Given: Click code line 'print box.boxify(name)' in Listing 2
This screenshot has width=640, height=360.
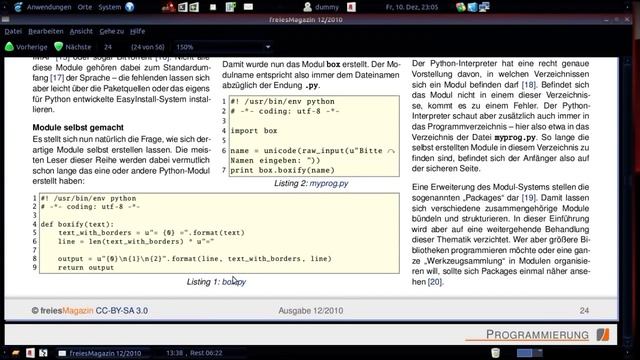Looking at the screenshot, I should 282,170.
